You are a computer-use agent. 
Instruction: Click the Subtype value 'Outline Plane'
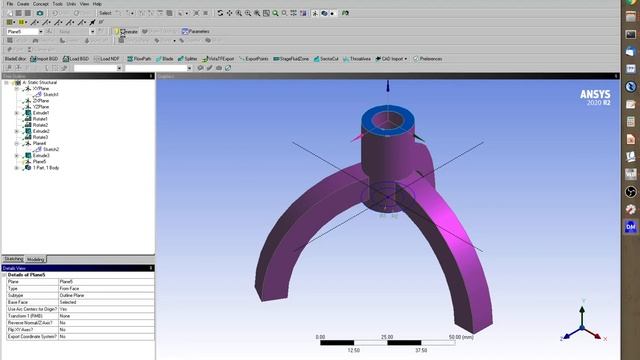click(x=107, y=295)
